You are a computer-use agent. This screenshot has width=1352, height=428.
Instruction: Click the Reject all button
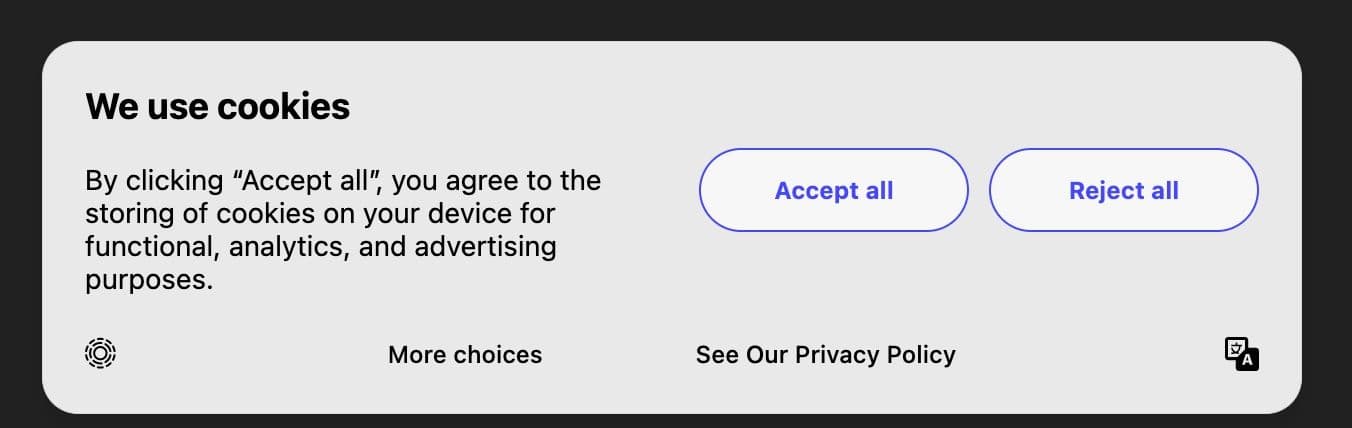pyautogui.click(x=1123, y=190)
